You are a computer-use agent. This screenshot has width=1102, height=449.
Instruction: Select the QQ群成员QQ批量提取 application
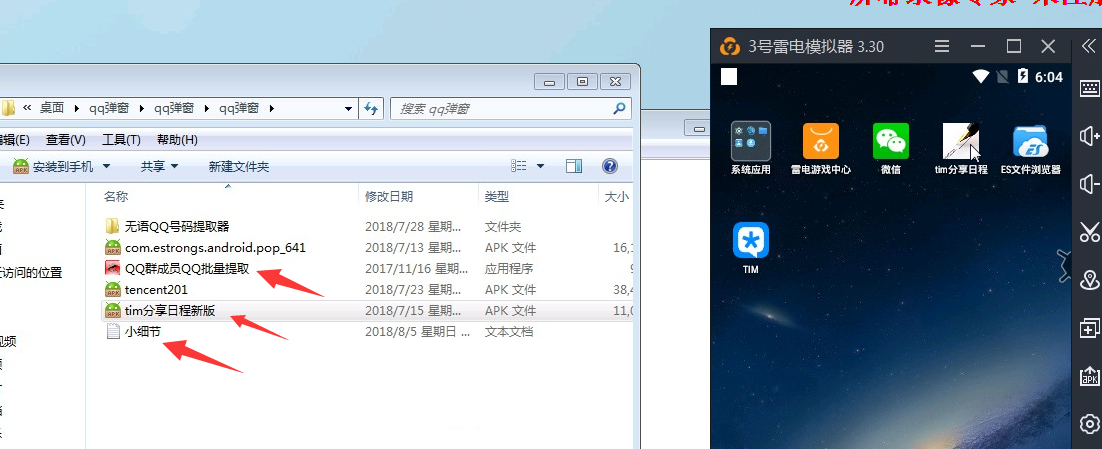click(x=187, y=268)
